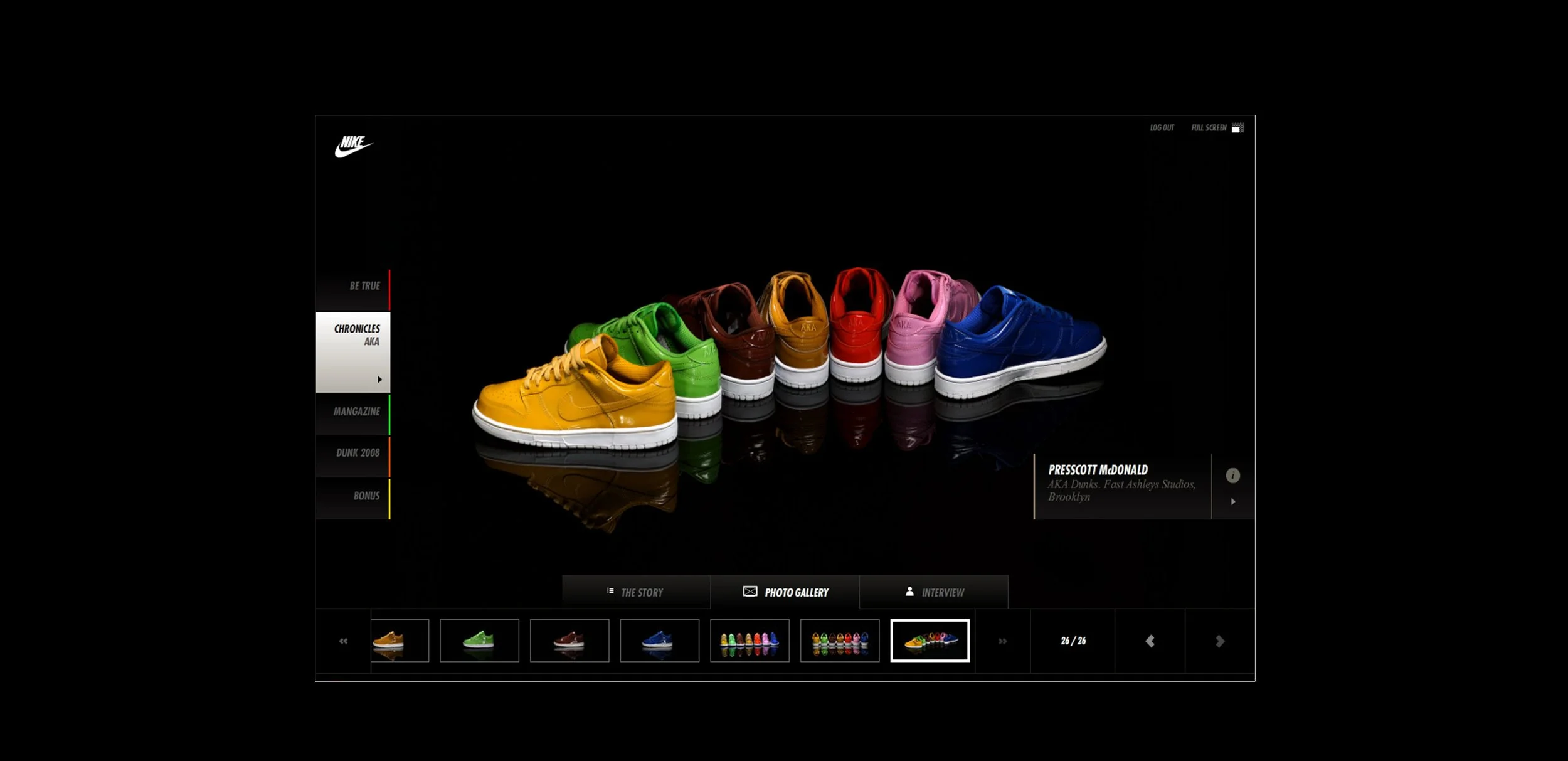Skip thumbnails backward with double-left arrows
This screenshot has height=761, width=1568.
[343, 641]
